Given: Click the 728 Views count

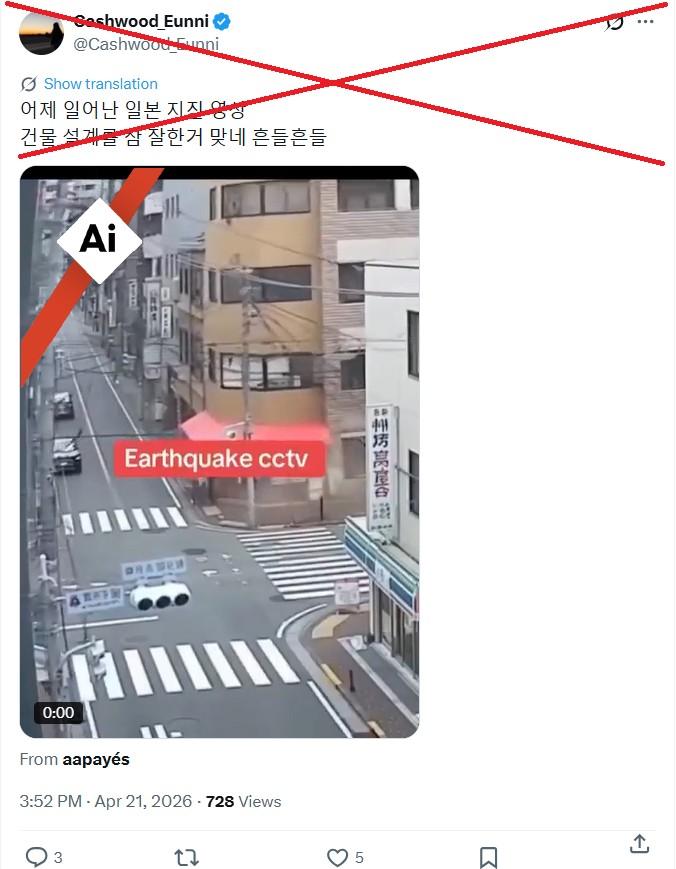Looking at the screenshot, I should point(243,801).
